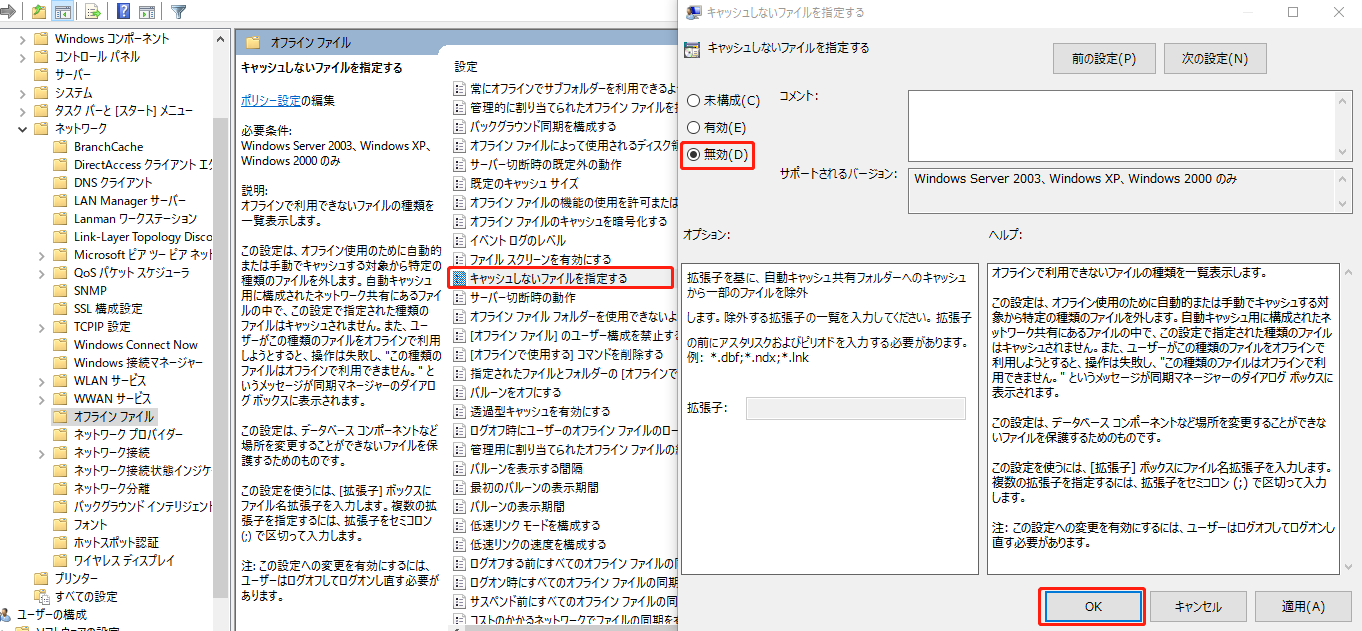The image size is (1362, 631).
Task: Click folder icon beside オフライン ファイル in tree
Action: coord(61,416)
